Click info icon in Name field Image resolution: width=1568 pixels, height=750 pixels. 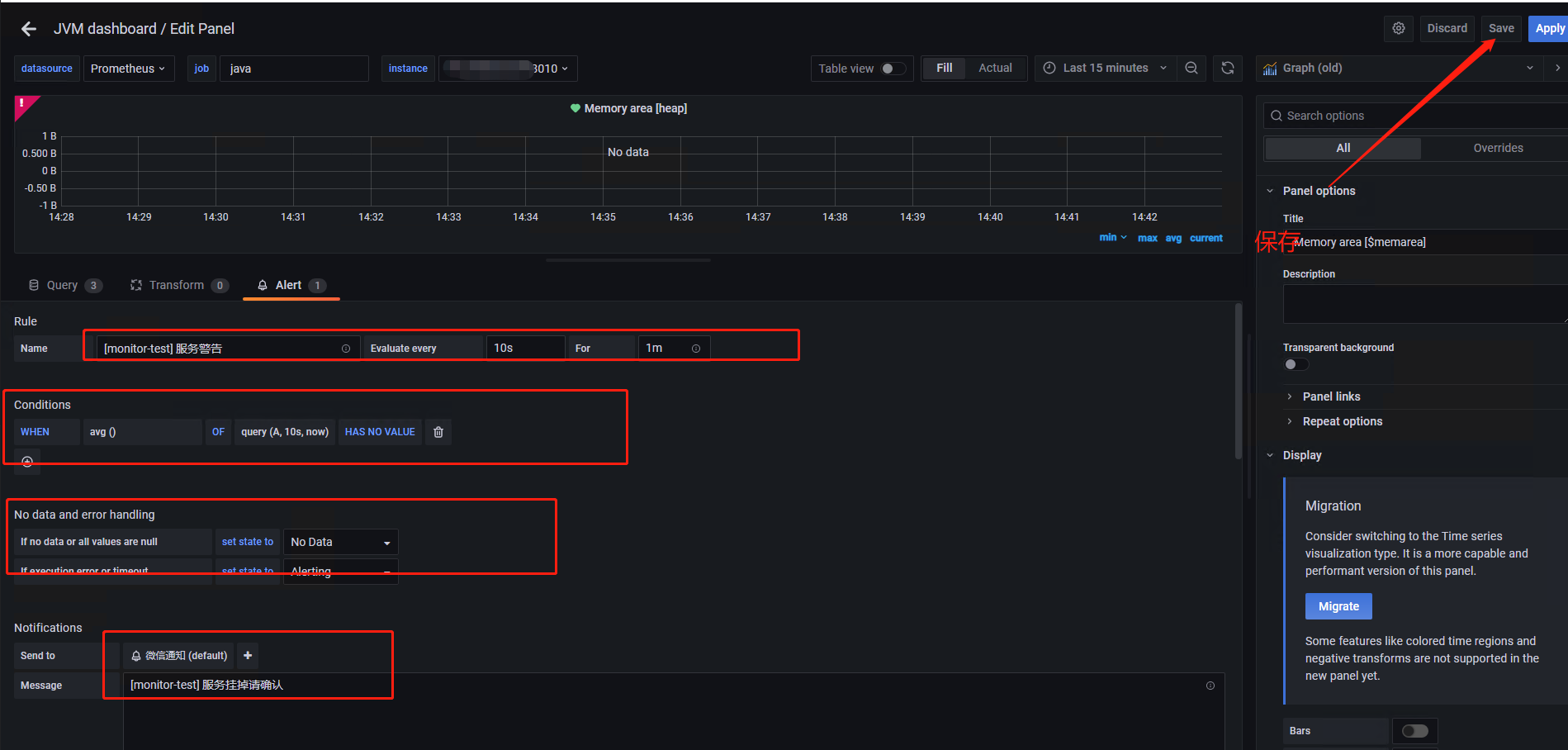click(346, 349)
